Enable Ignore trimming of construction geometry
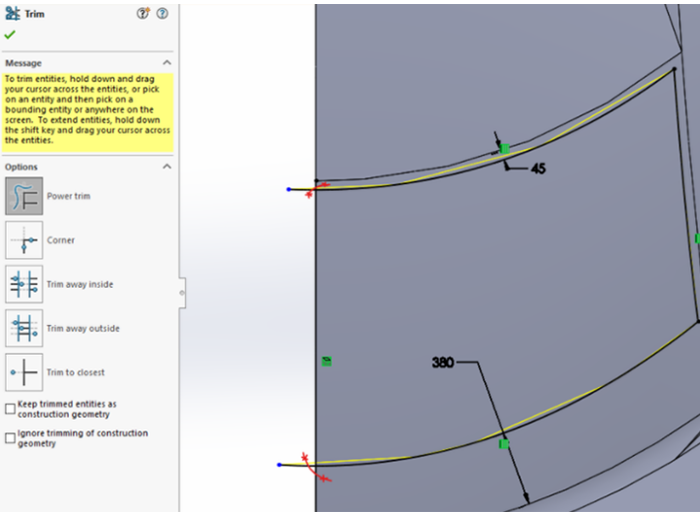This screenshot has width=700, height=514. point(10,438)
